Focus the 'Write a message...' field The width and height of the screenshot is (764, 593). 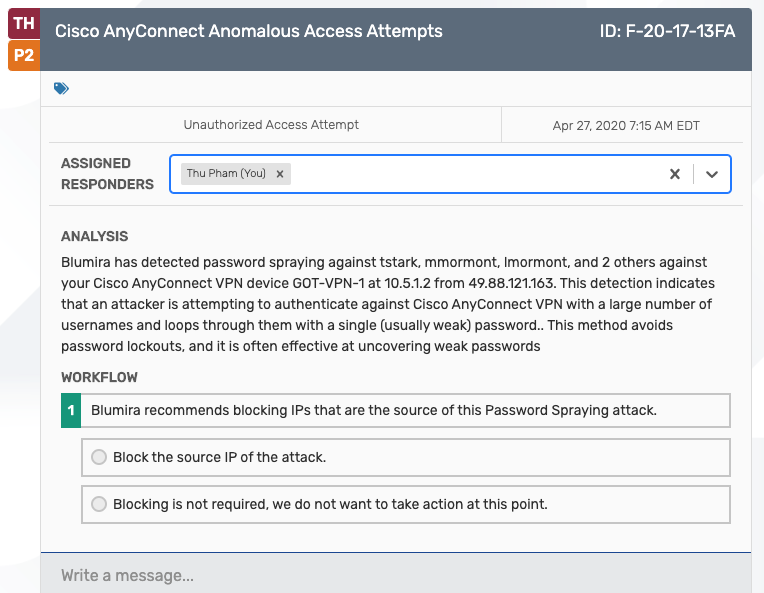click(x=396, y=575)
